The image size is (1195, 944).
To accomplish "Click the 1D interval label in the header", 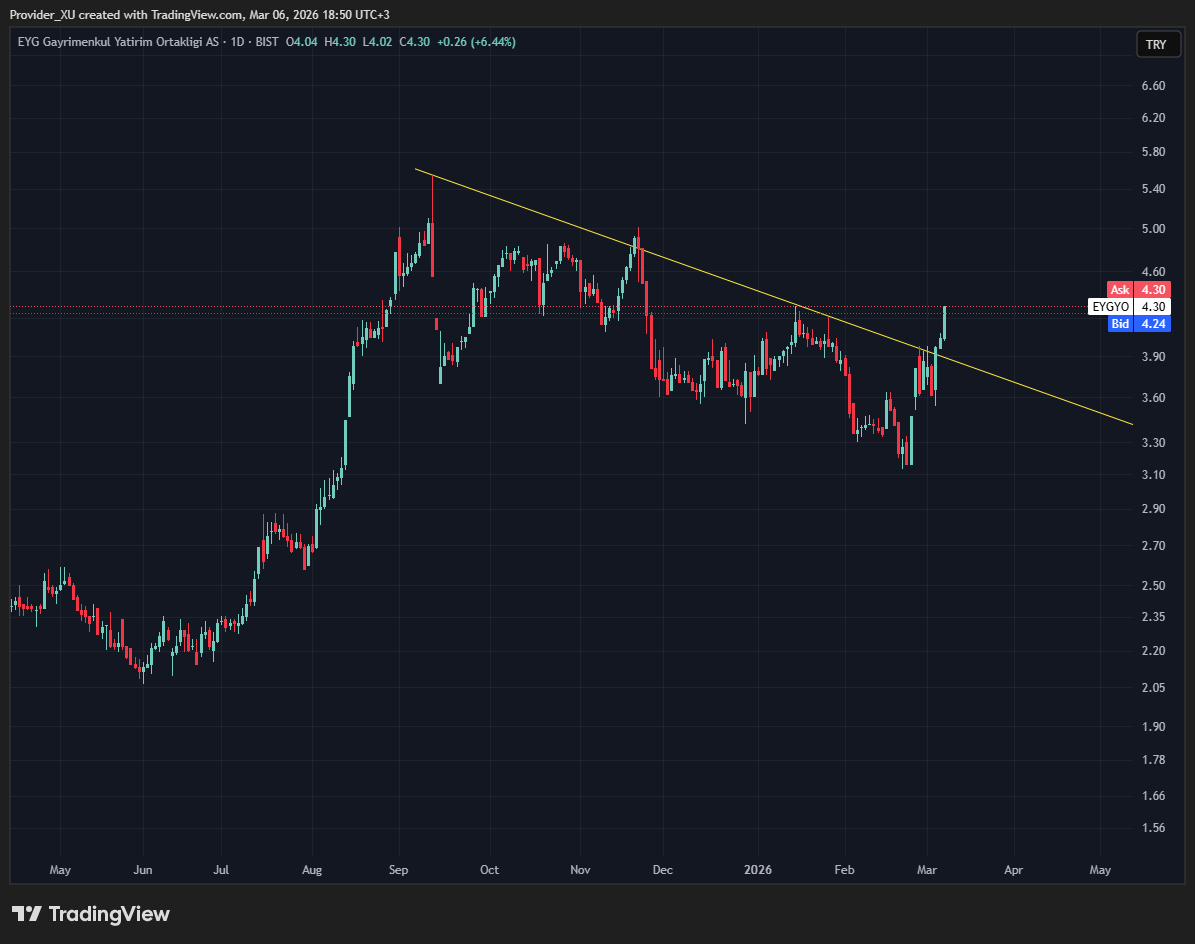I will pos(237,42).
